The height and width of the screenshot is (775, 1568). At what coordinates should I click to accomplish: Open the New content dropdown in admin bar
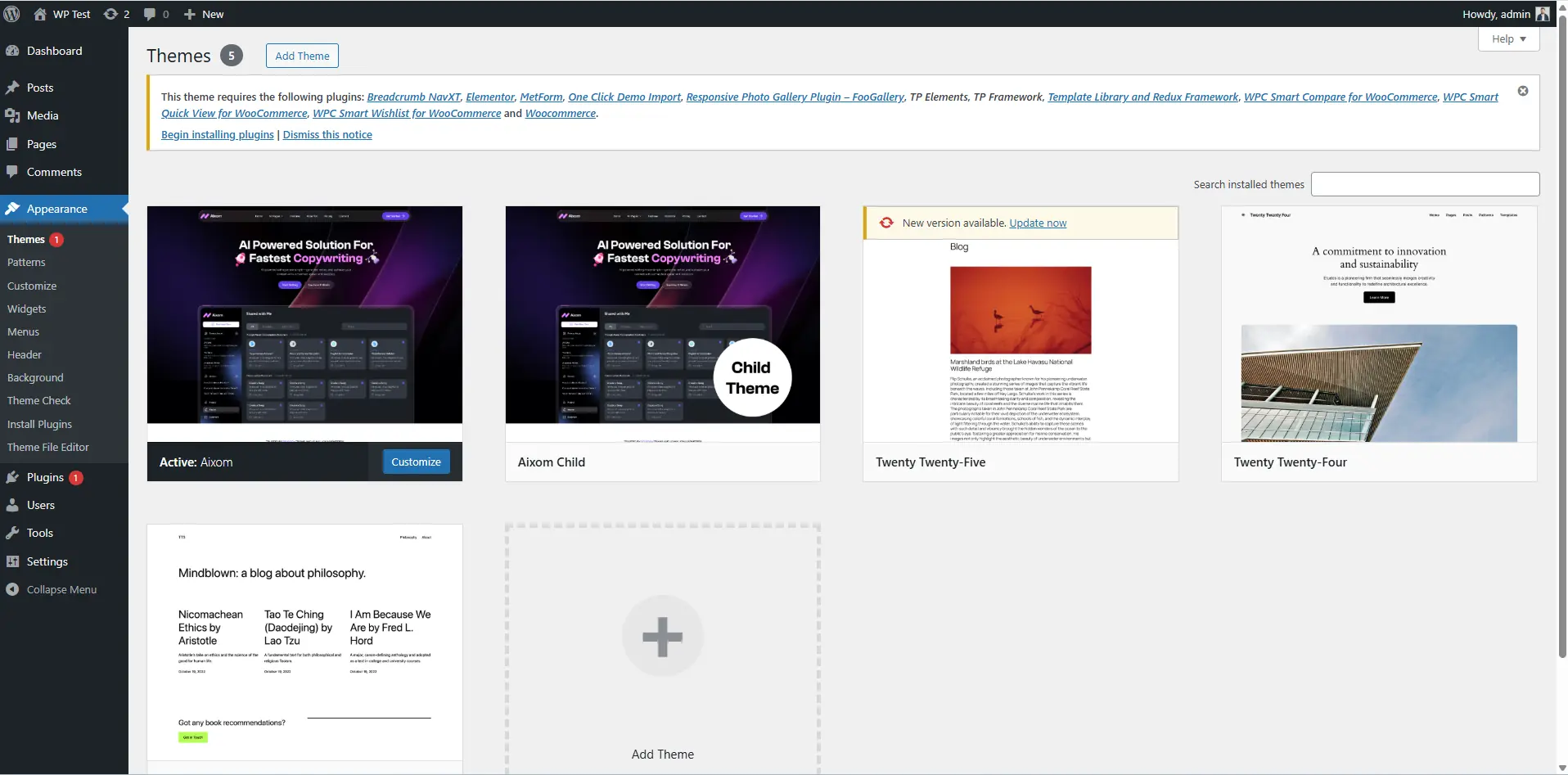204,14
